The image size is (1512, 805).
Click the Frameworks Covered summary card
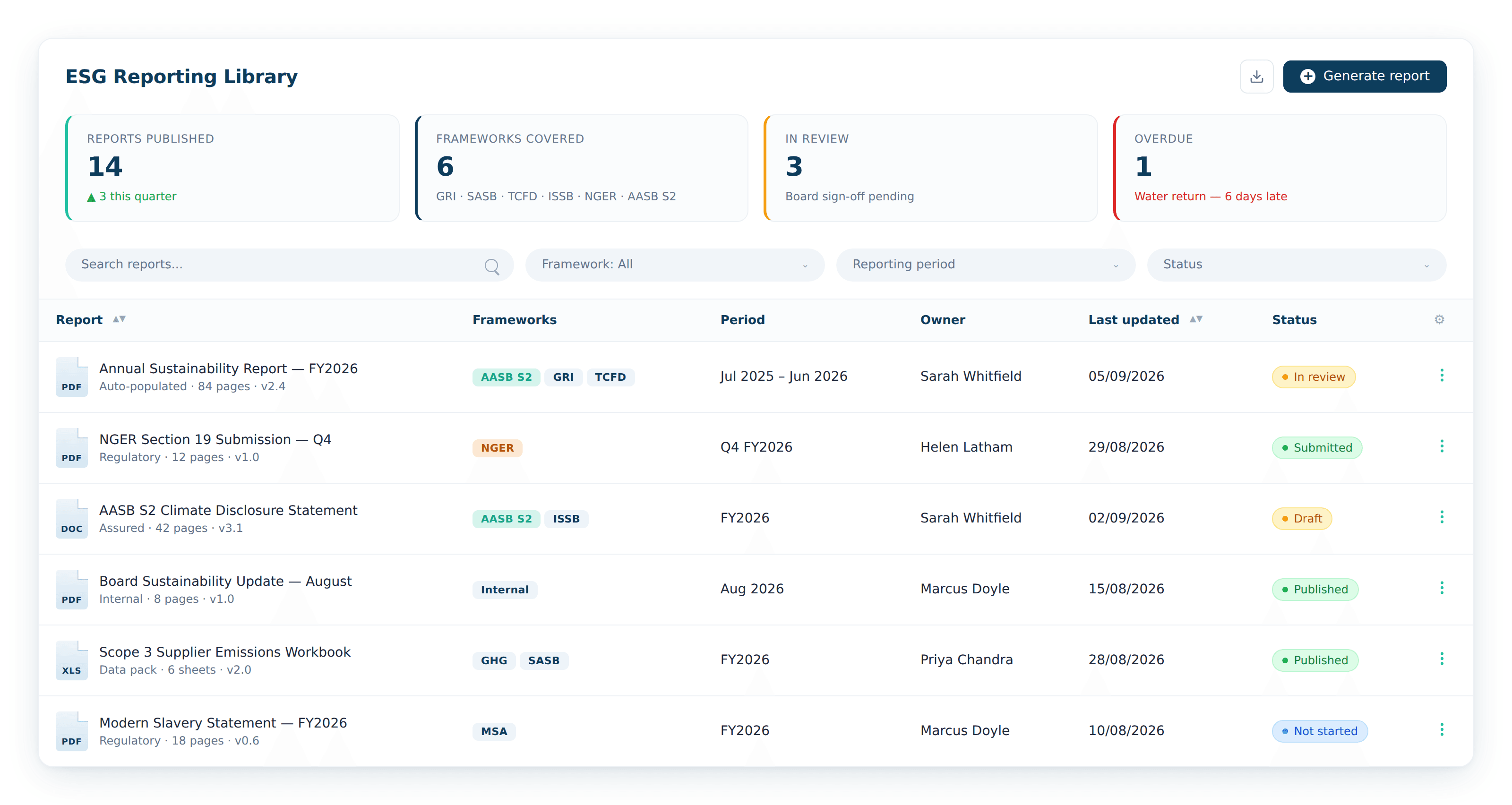582,168
